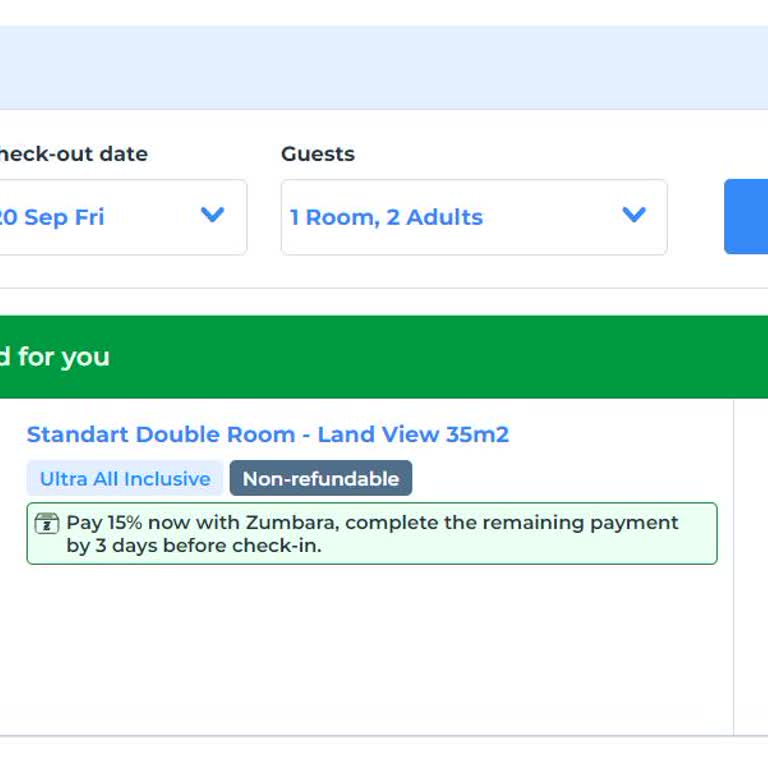This screenshot has height=768, width=768.
Task: Click the '1 Room, 2 Adults' text
Action: point(386,217)
